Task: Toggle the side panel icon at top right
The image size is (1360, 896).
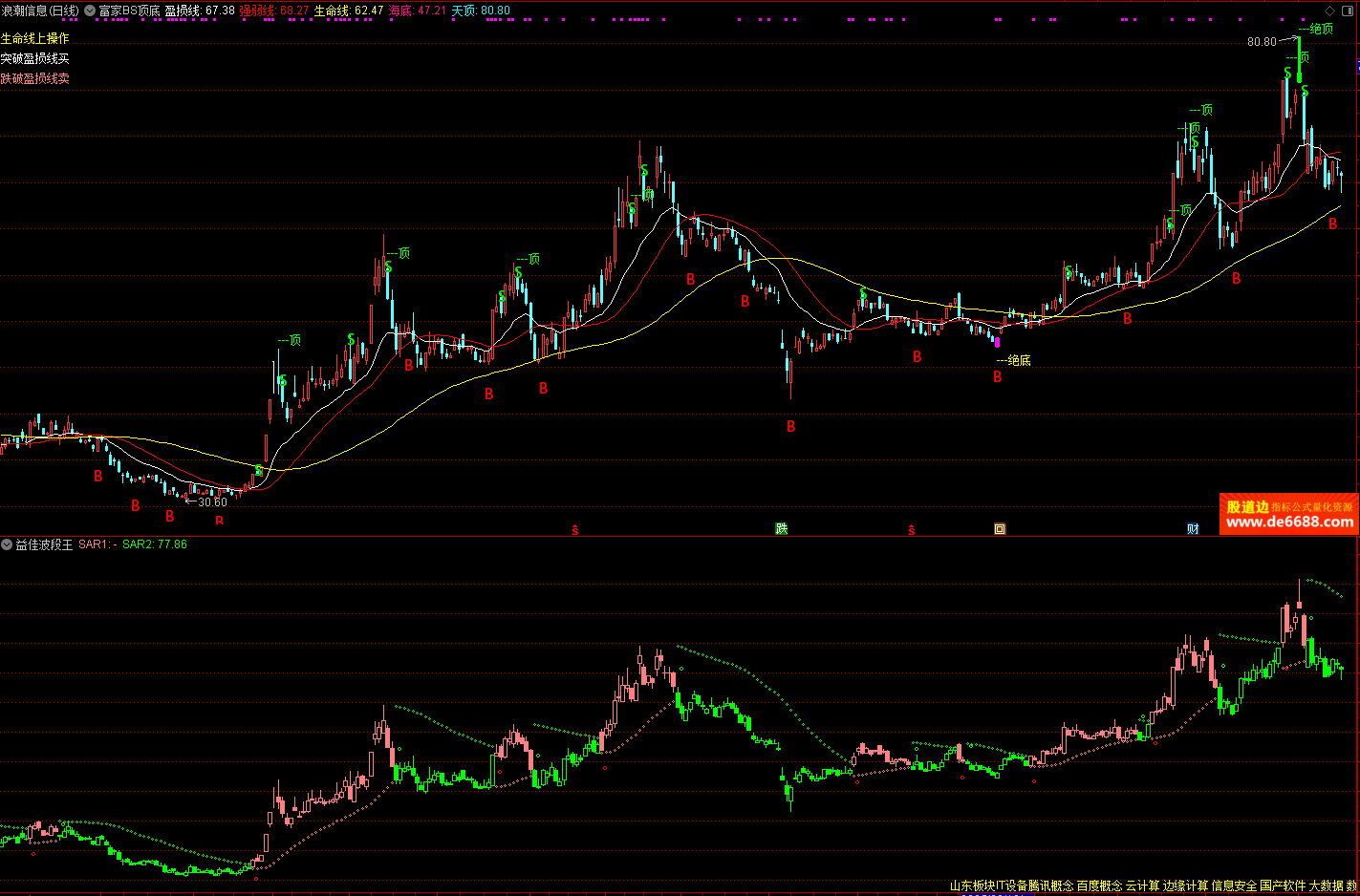Action: click(x=1349, y=11)
